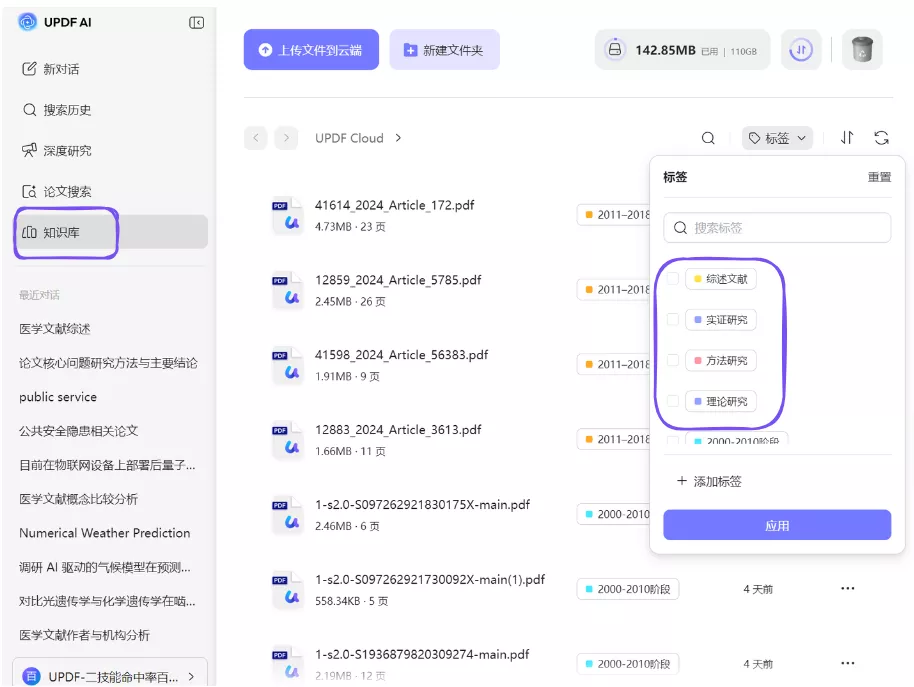Open the 标签 filter dropdown
The height and width of the screenshot is (687, 914).
[x=778, y=138]
